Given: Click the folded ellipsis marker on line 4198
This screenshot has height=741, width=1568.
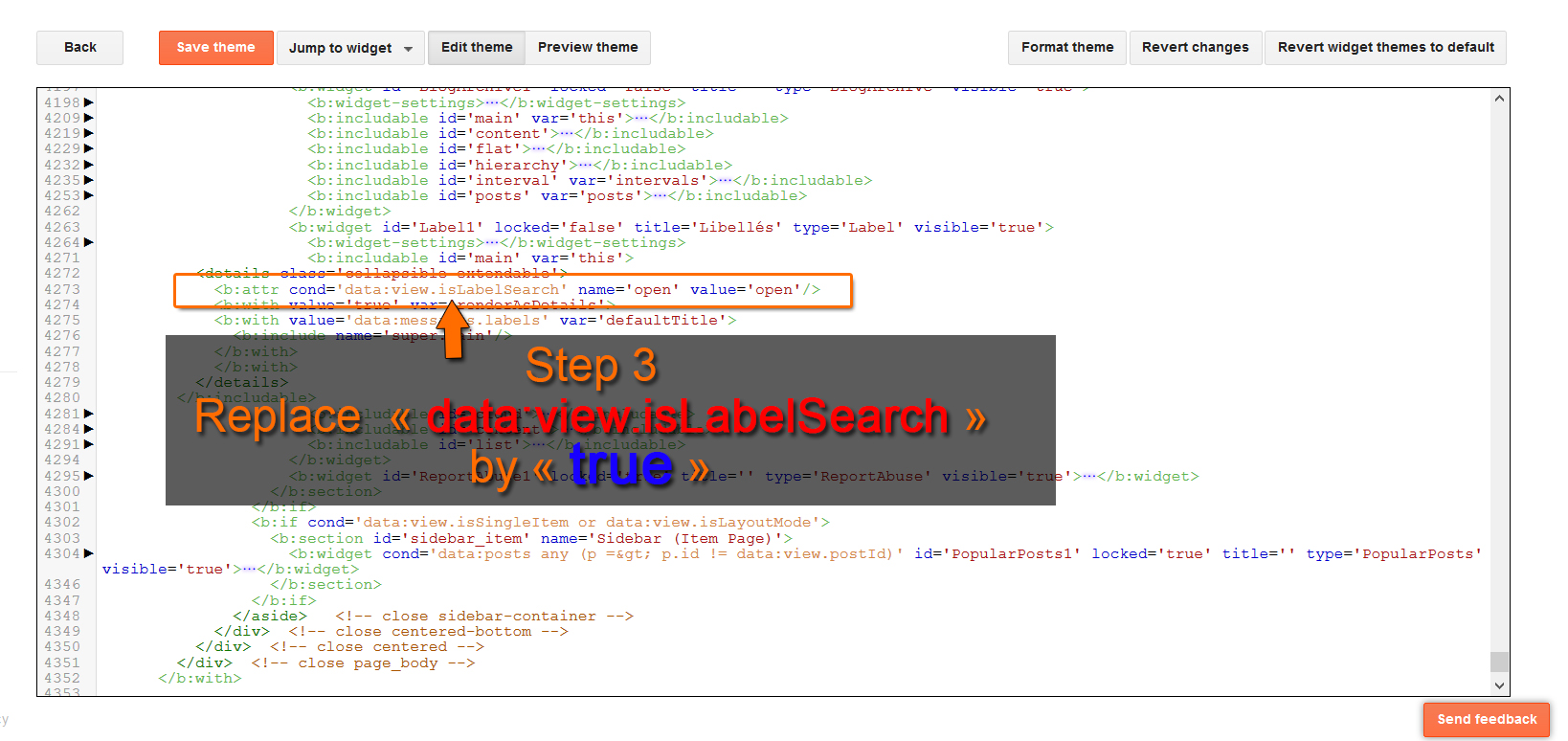Looking at the screenshot, I should [x=492, y=102].
